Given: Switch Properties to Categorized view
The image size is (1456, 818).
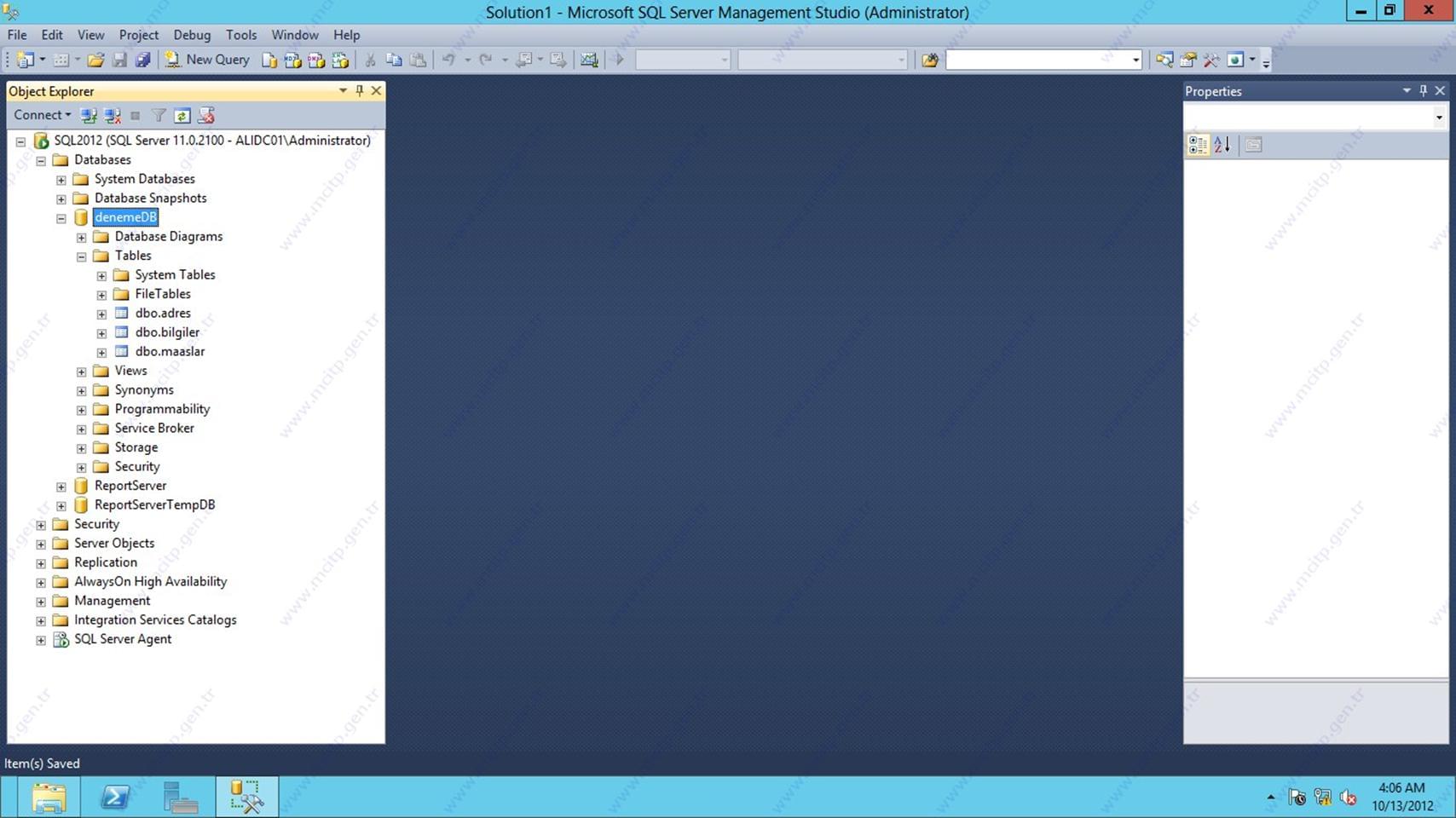Looking at the screenshot, I should coord(1198,145).
